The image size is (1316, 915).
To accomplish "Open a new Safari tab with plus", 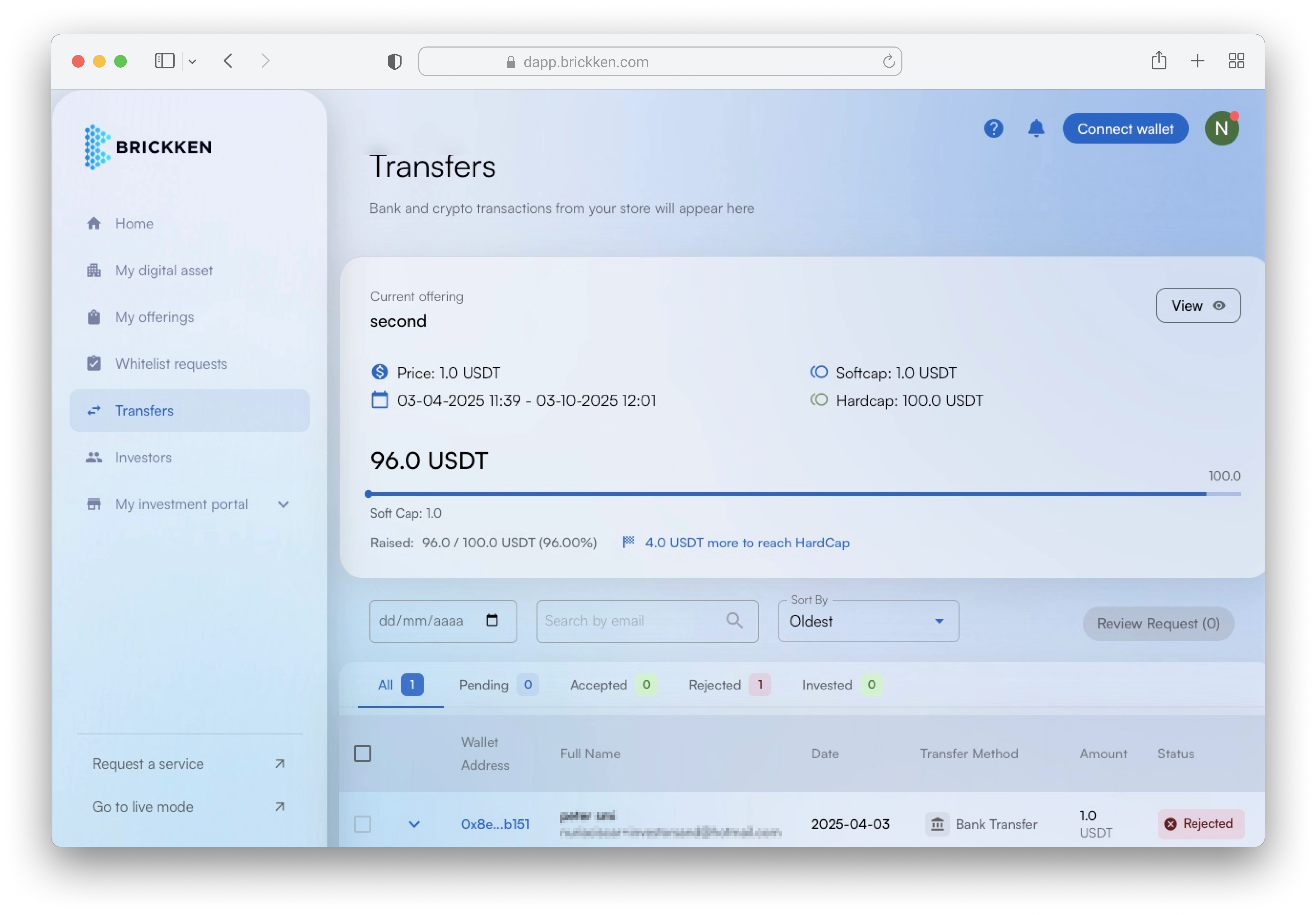I will (1197, 61).
